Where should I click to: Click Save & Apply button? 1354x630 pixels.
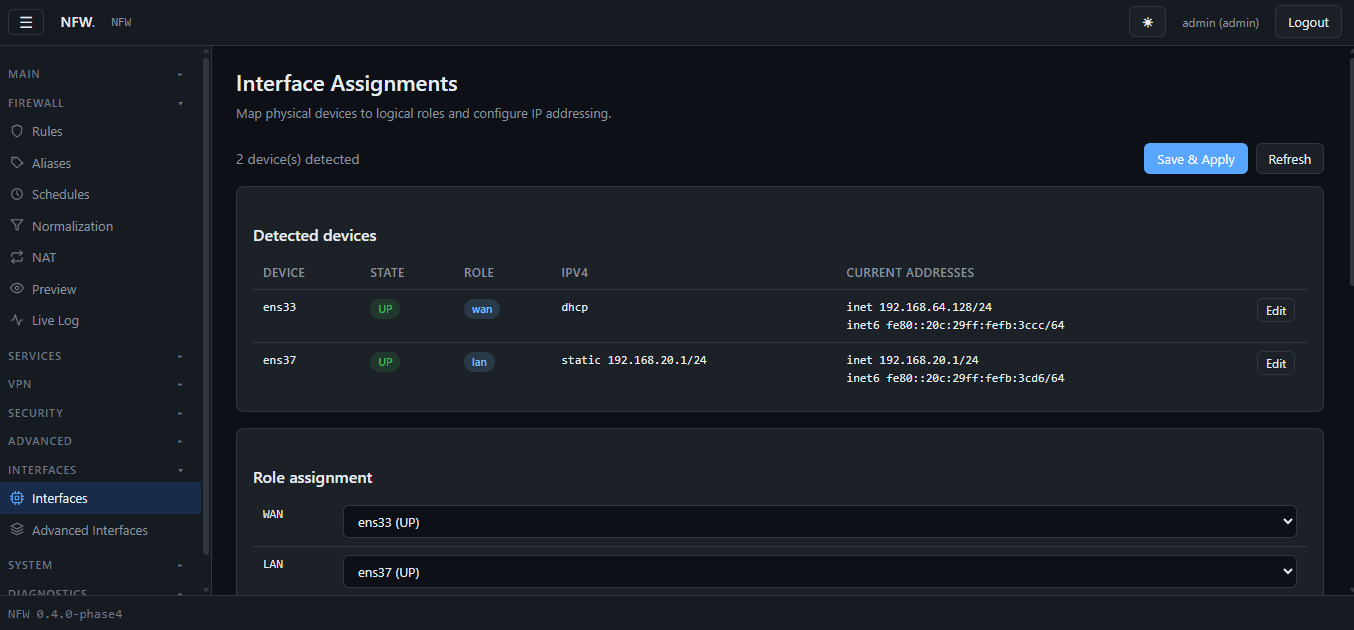coord(1195,159)
